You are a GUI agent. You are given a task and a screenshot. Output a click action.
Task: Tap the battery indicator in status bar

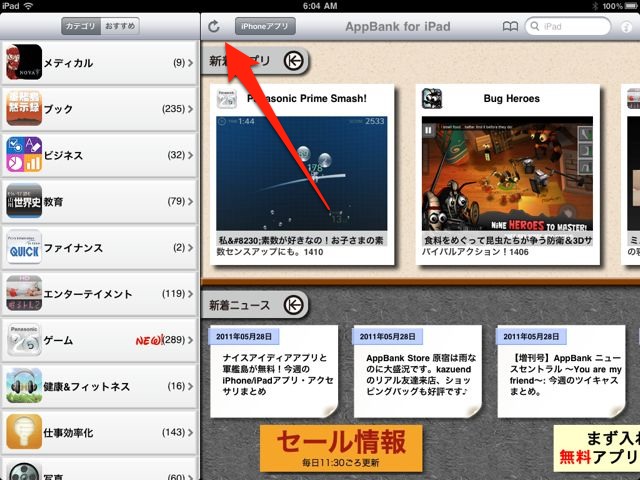[631, 6]
